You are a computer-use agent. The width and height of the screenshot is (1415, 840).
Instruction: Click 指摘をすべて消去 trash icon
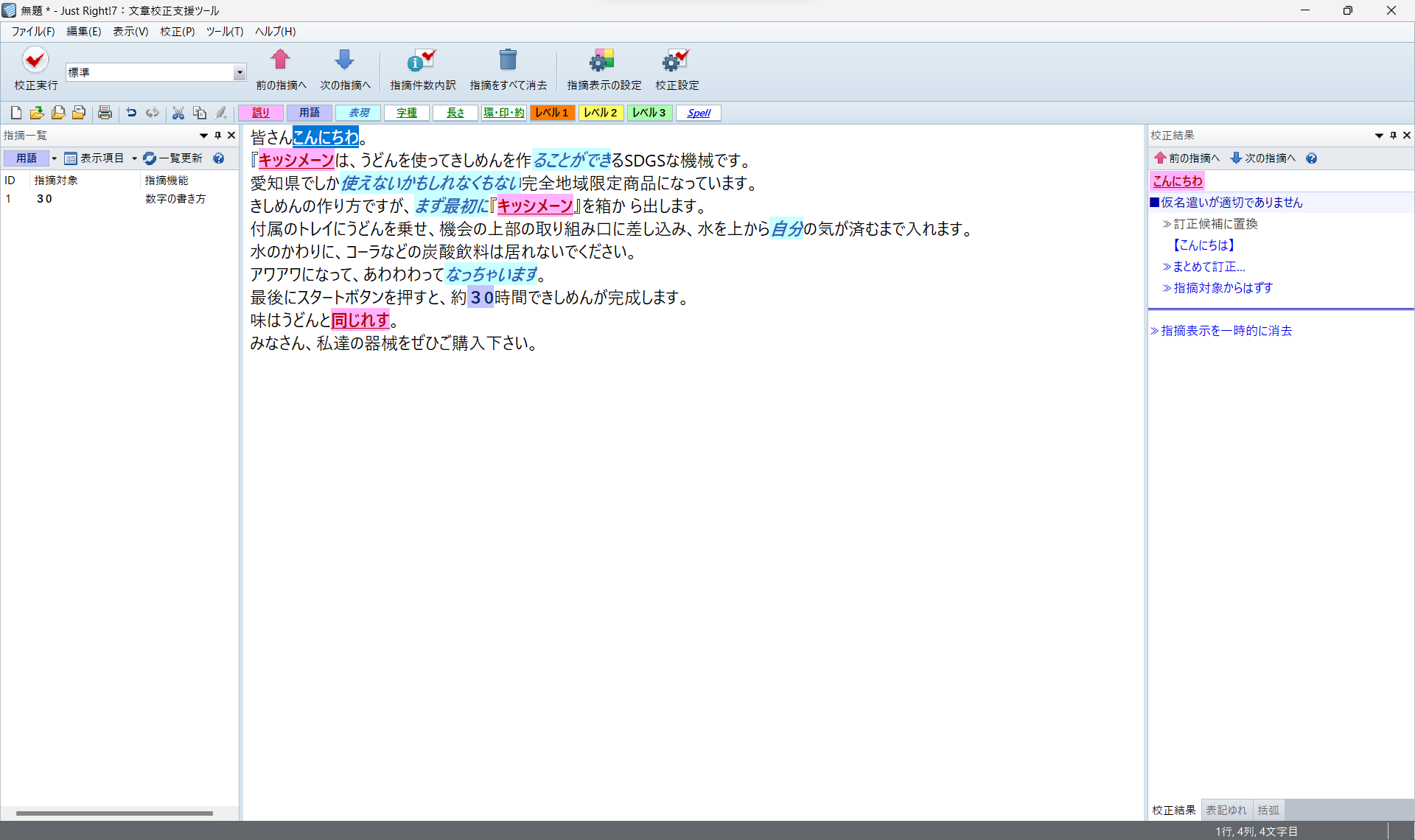point(508,60)
